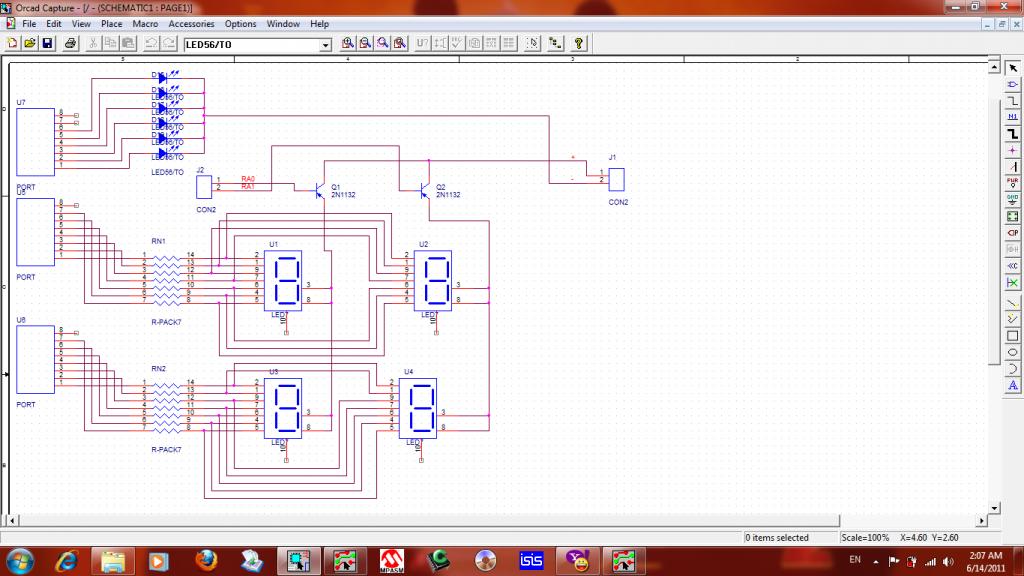
Task: Open the Accessories menu
Action: click(191, 23)
